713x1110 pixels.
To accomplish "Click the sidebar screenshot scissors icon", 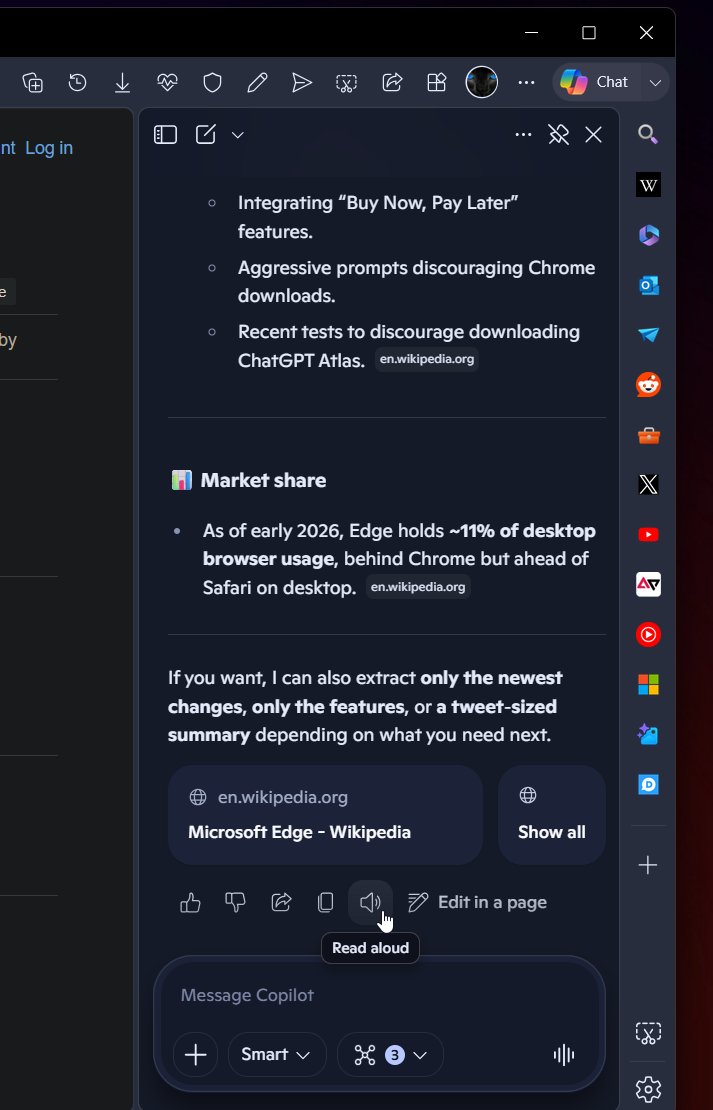I will click(649, 1033).
